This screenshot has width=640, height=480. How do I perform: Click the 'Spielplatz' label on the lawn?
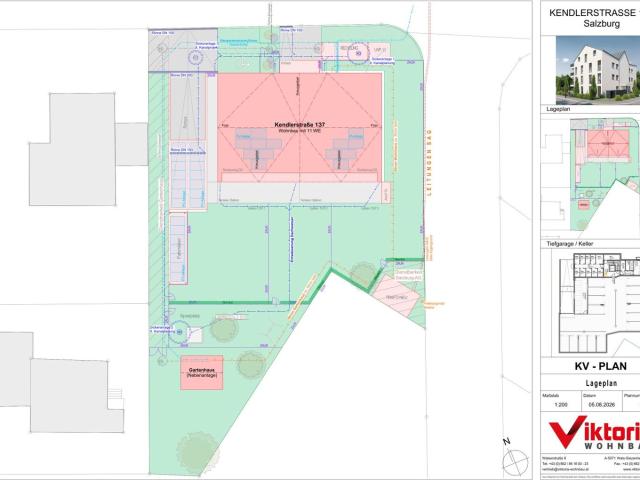pyautogui.click(x=190, y=316)
